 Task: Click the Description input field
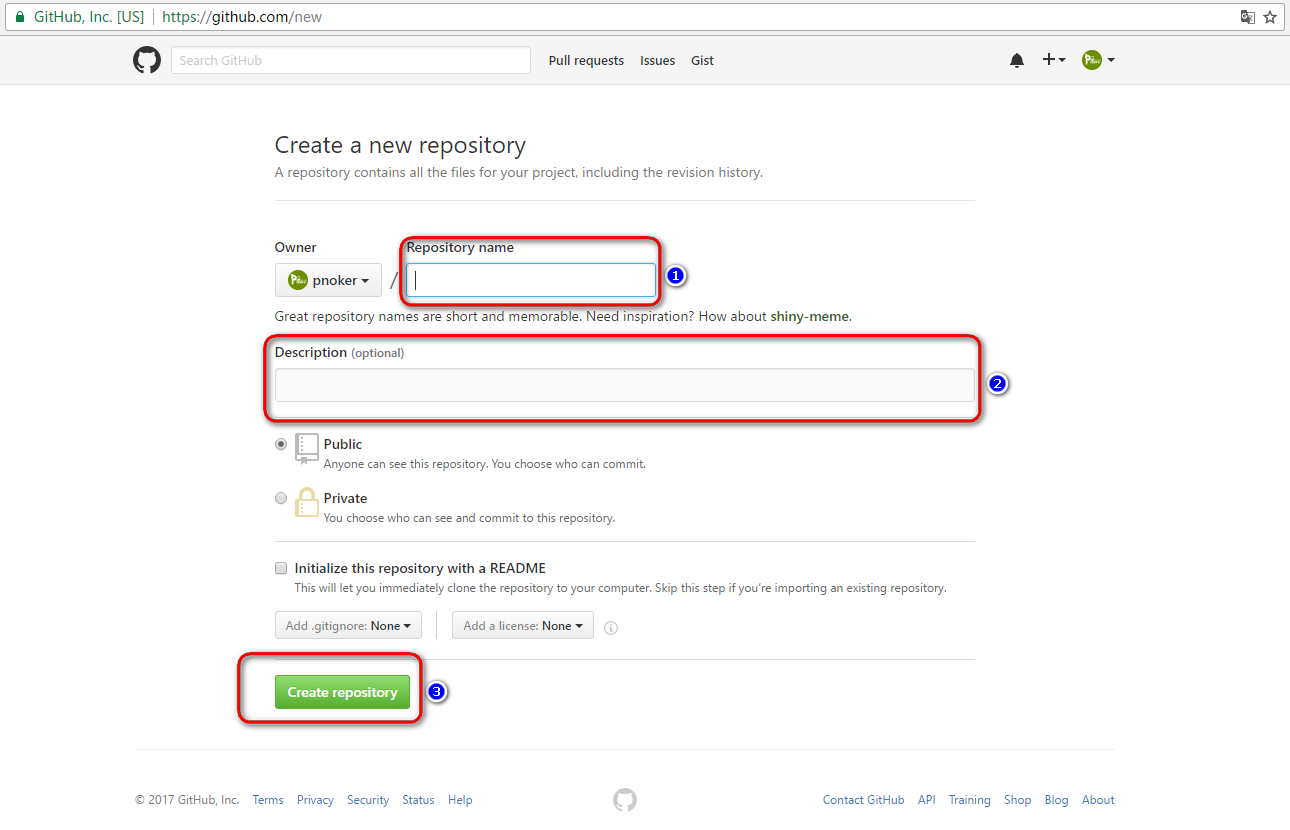625,385
